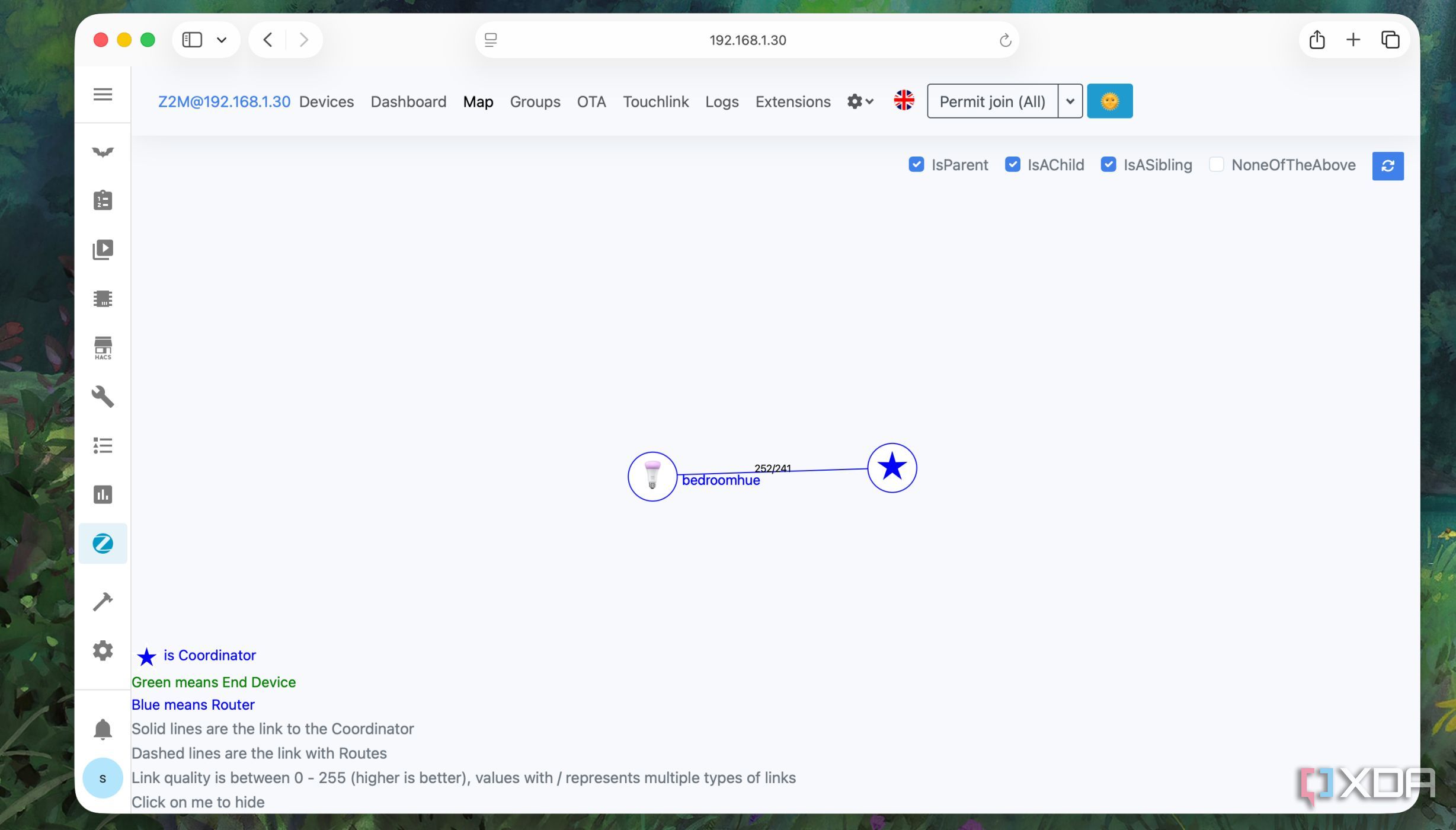Change language via UK flag icon
Image resolution: width=1456 pixels, height=830 pixels.
[x=904, y=101]
